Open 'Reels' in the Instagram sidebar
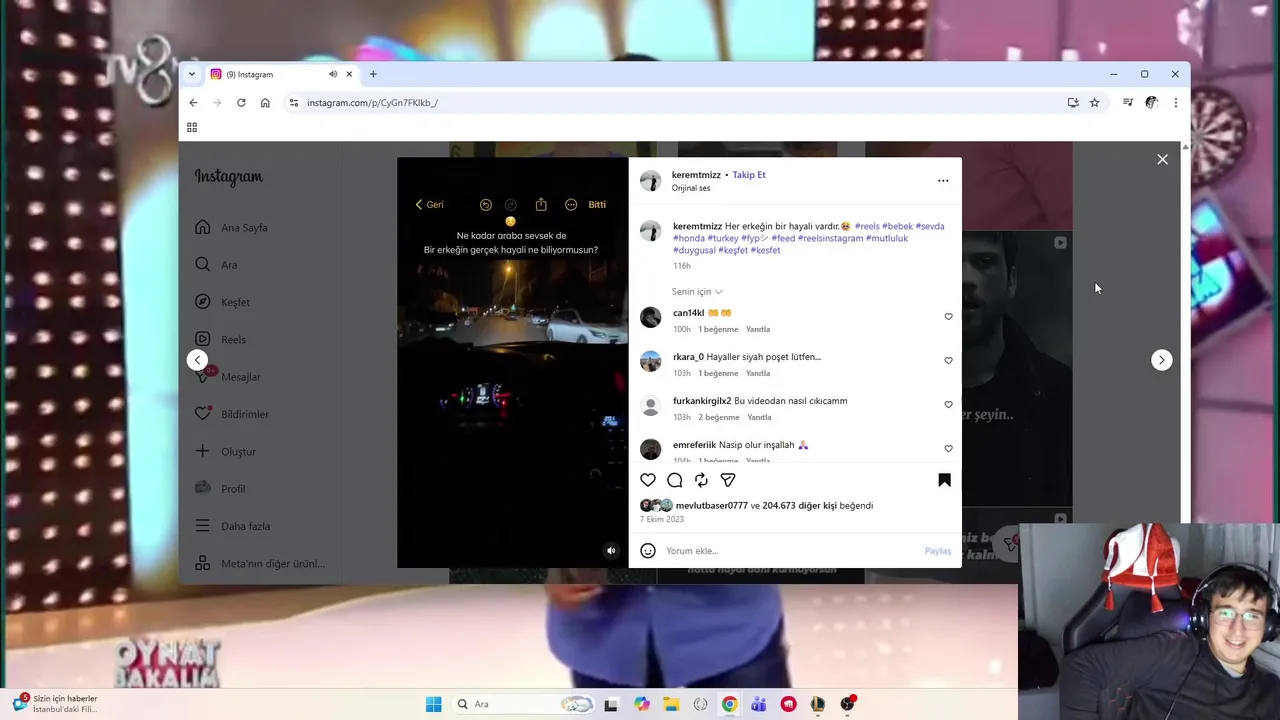The height and width of the screenshot is (720, 1280). (221, 340)
